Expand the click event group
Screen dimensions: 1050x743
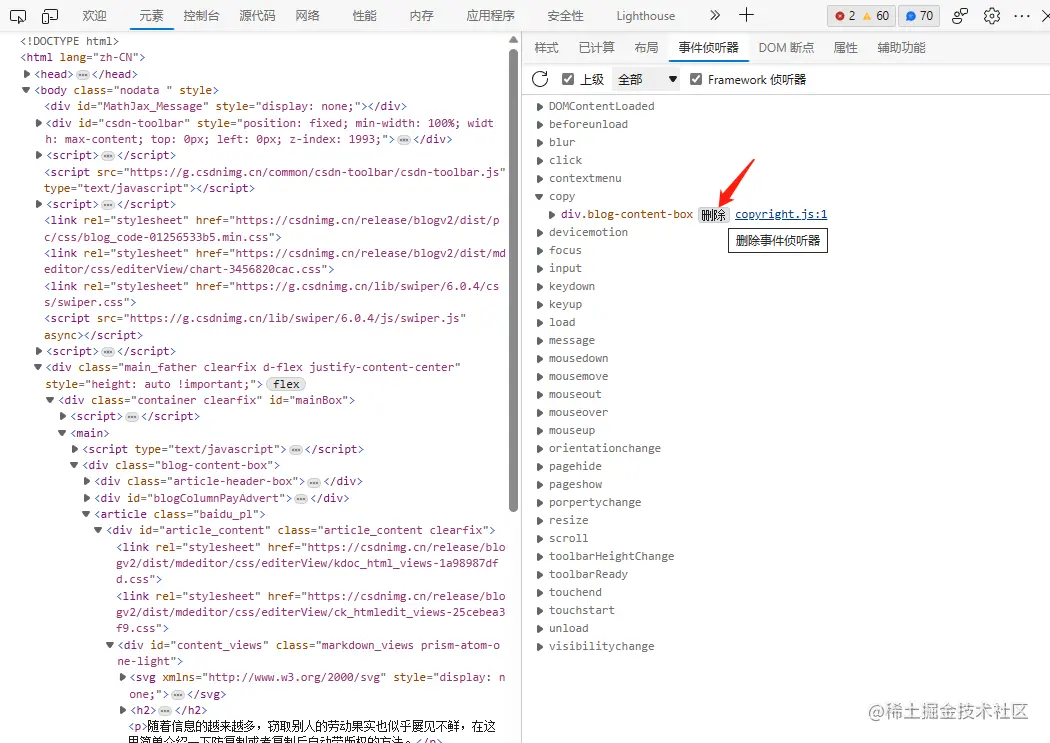tap(540, 161)
